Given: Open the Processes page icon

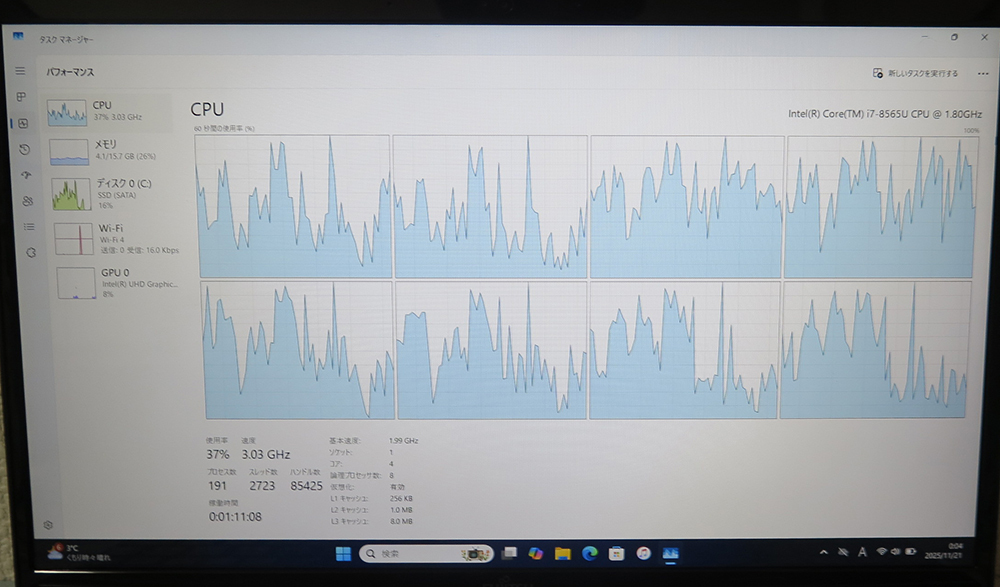Looking at the screenshot, I should pos(21,97).
